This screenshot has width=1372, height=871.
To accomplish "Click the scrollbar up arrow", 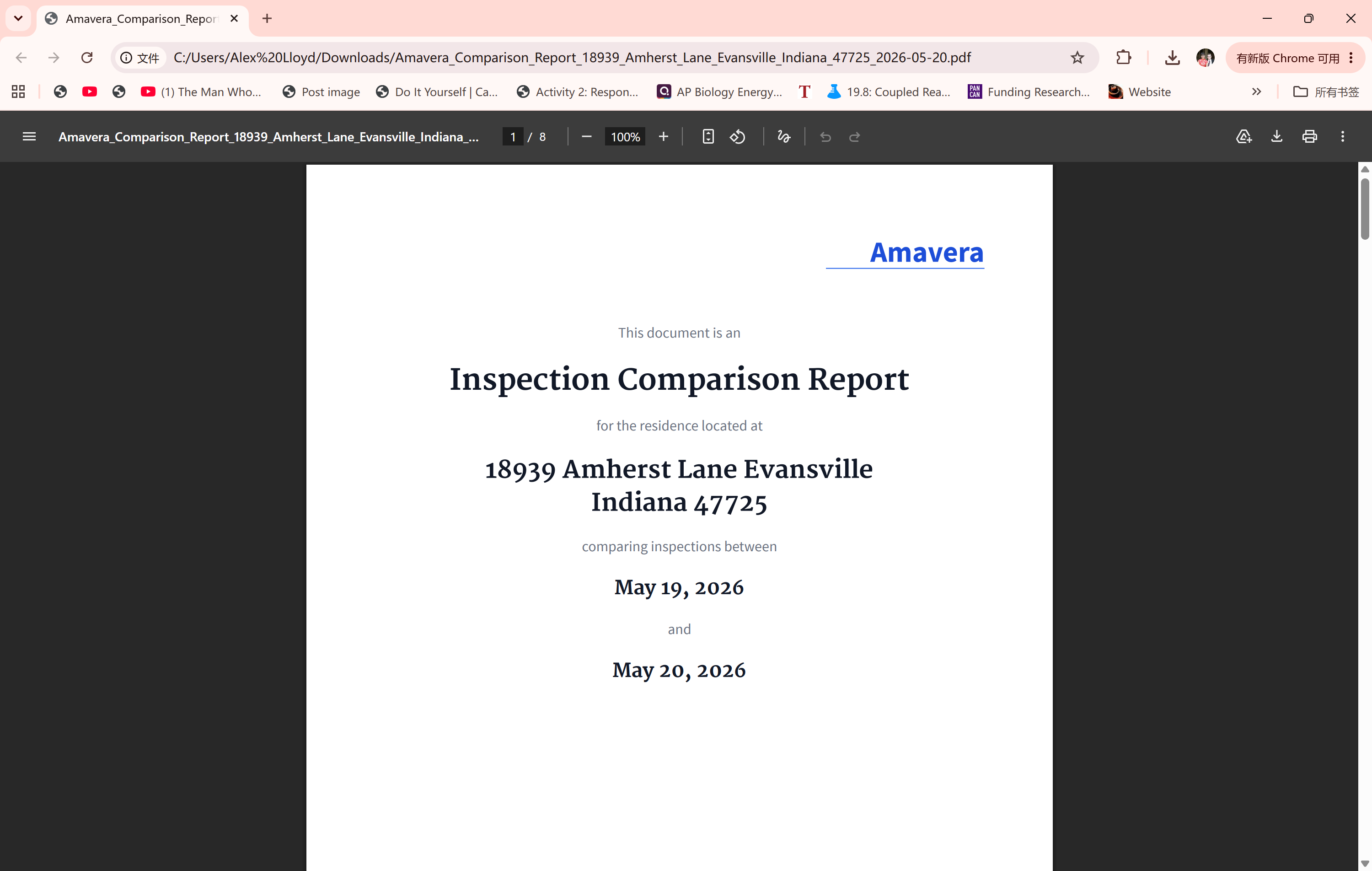I will coord(1365,169).
